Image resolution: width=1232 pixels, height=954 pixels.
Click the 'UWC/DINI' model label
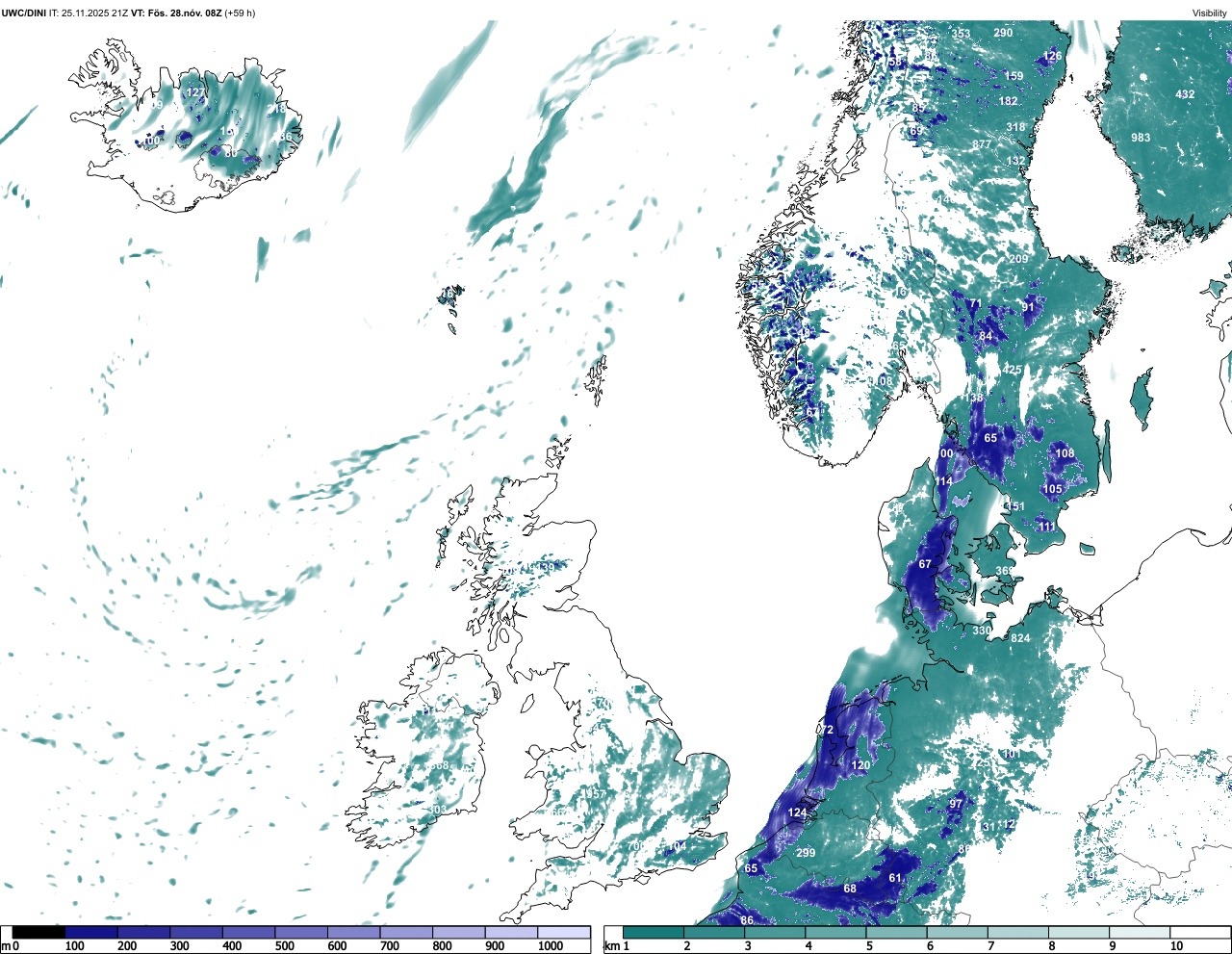(x=23, y=13)
